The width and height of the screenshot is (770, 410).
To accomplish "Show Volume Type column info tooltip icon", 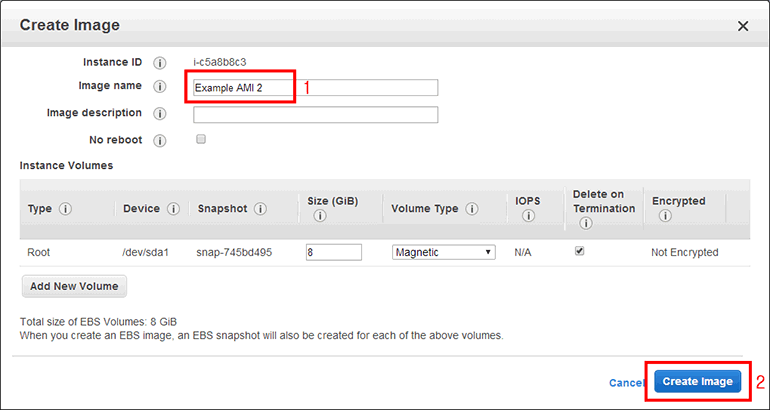I will (471, 209).
